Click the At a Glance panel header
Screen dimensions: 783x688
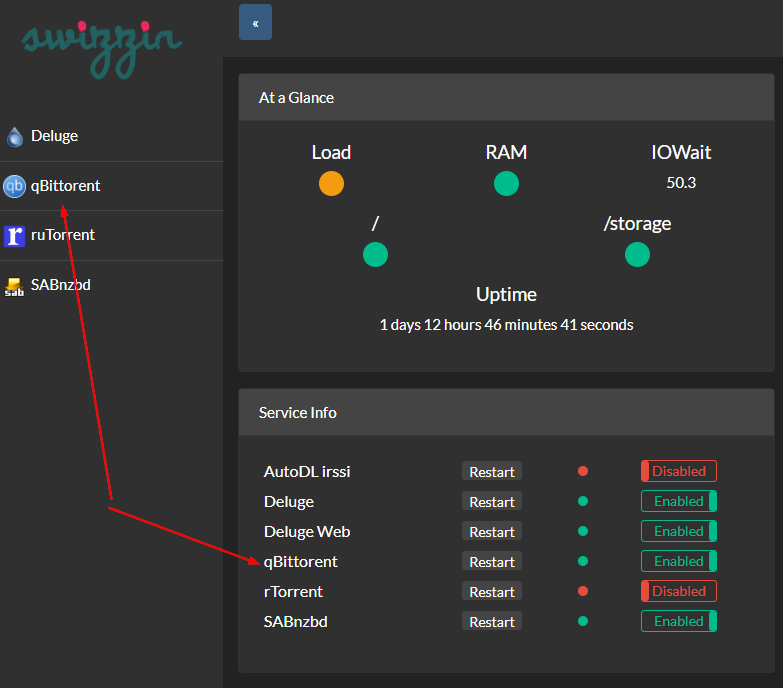point(506,97)
